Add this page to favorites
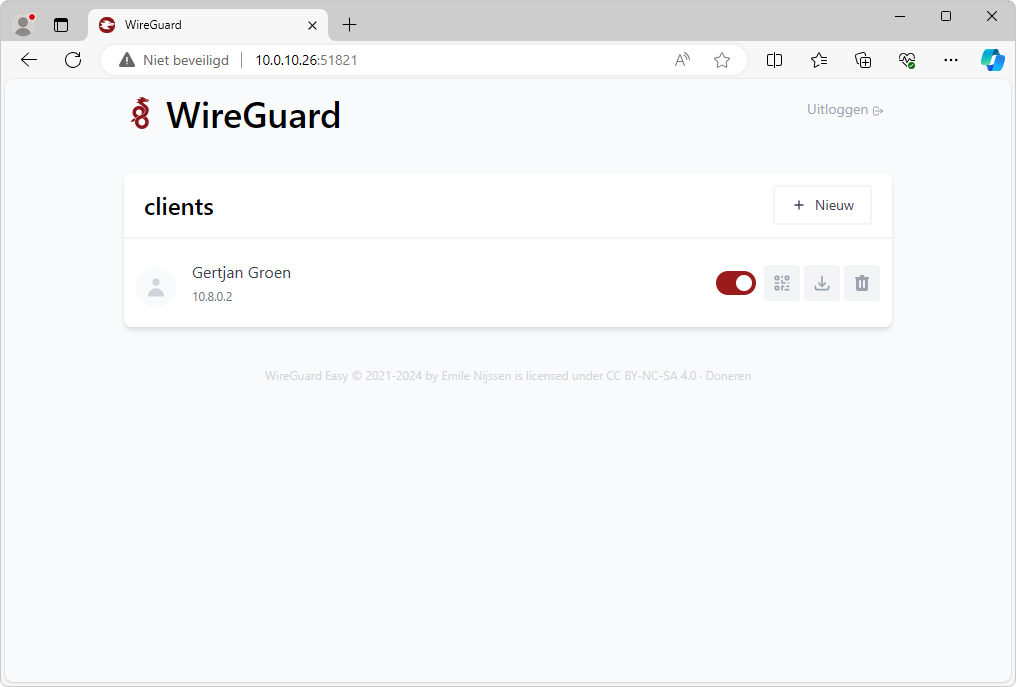Image resolution: width=1016 pixels, height=687 pixels. click(x=722, y=60)
